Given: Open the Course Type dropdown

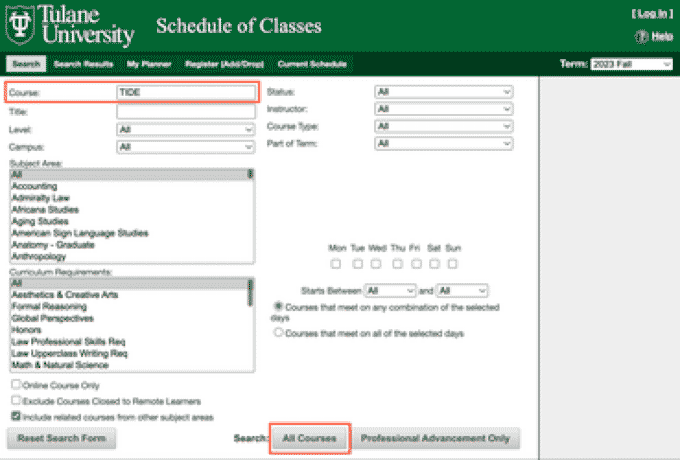Looking at the screenshot, I should point(444,126).
